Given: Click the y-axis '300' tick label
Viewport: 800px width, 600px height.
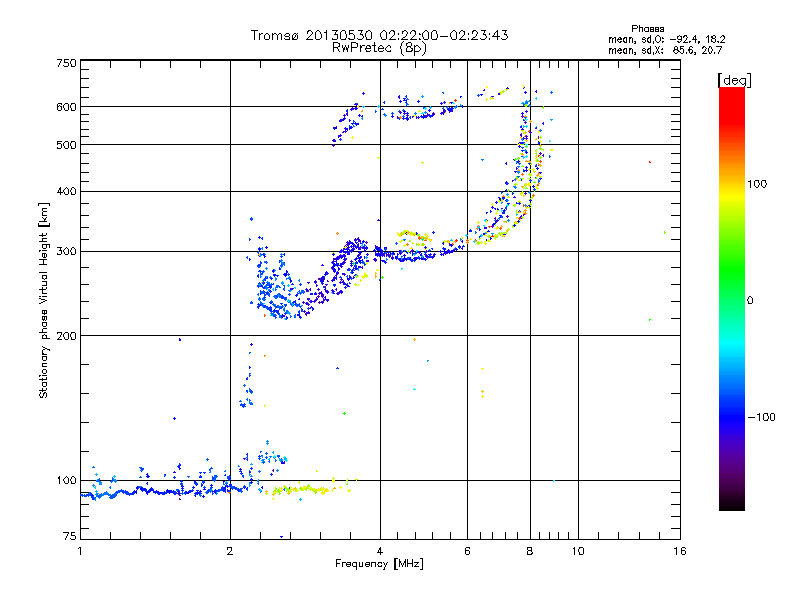Looking at the screenshot, I should [x=66, y=252].
